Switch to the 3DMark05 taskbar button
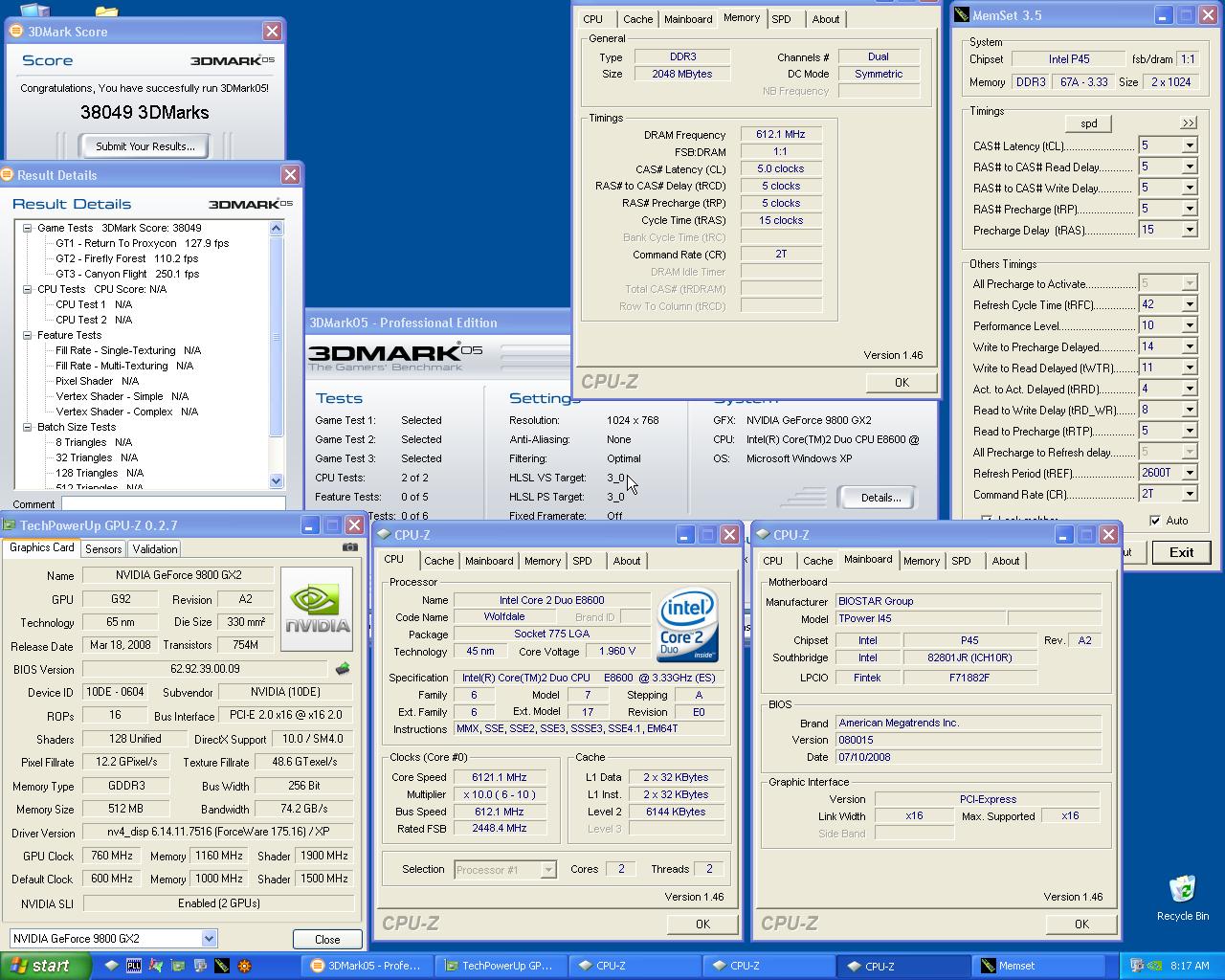Viewport: 1225px width, 980px height. click(x=367, y=966)
